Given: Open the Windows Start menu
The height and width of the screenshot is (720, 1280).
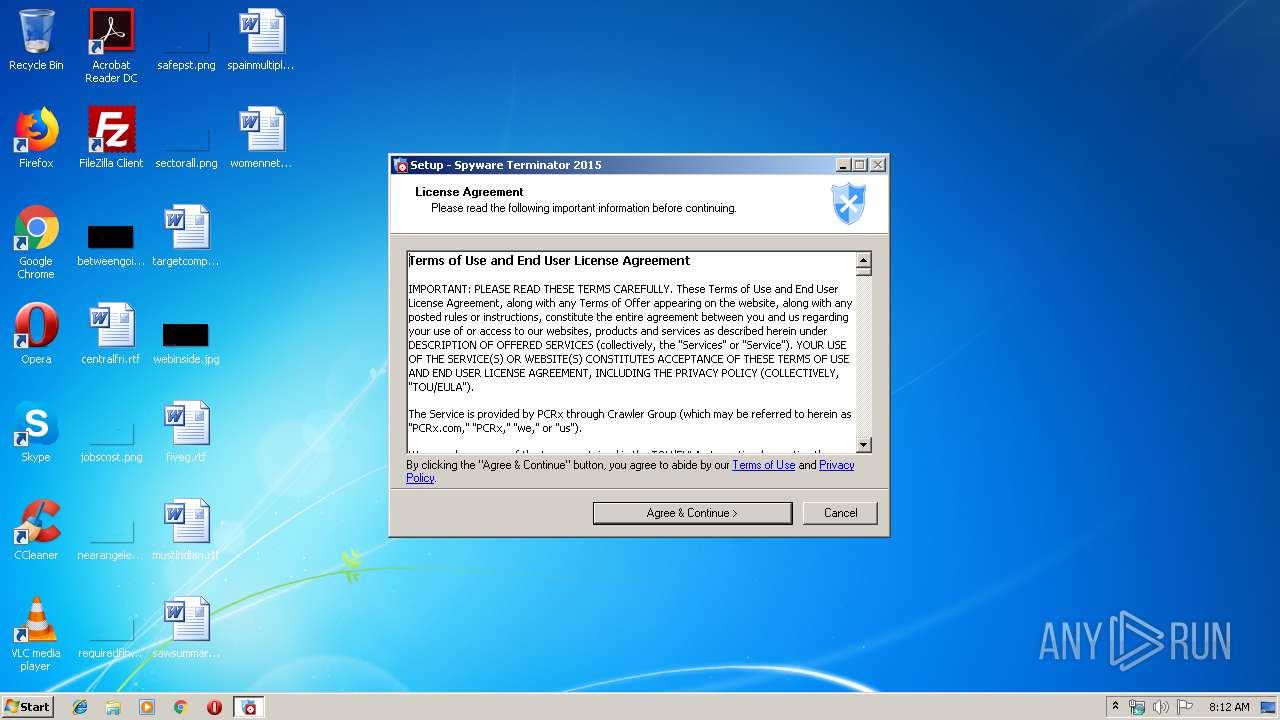Looking at the screenshot, I should click(x=28, y=707).
